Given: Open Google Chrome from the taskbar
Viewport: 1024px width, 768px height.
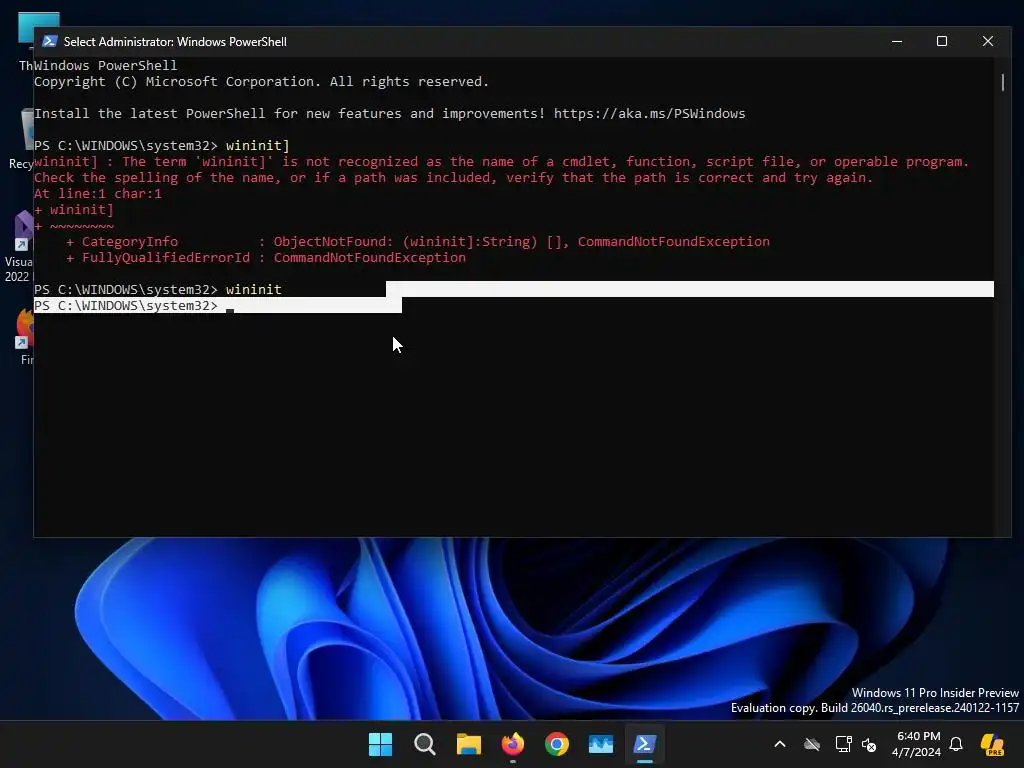Looking at the screenshot, I should 556,744.
